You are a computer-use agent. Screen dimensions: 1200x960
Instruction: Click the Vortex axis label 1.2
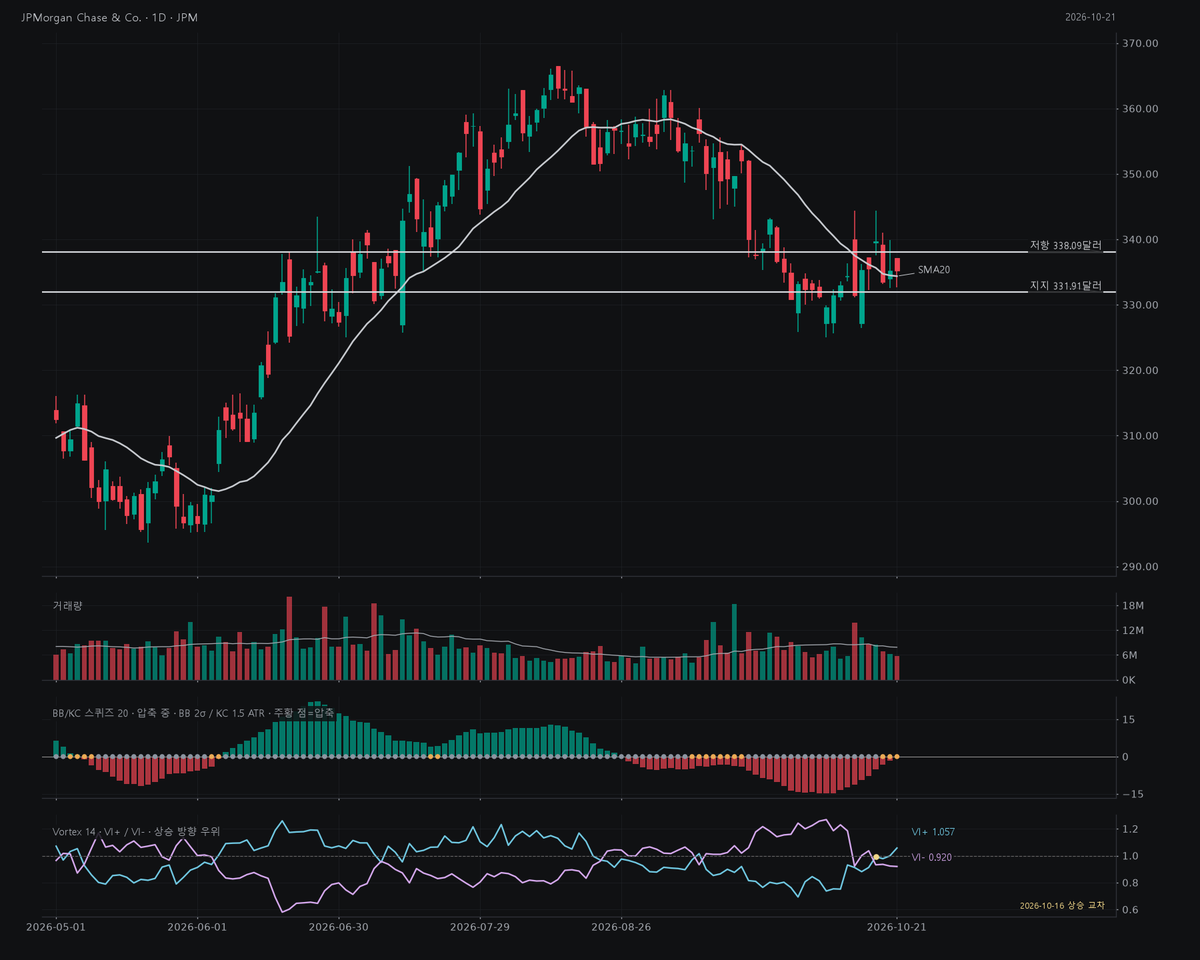tap(1130, 830)
